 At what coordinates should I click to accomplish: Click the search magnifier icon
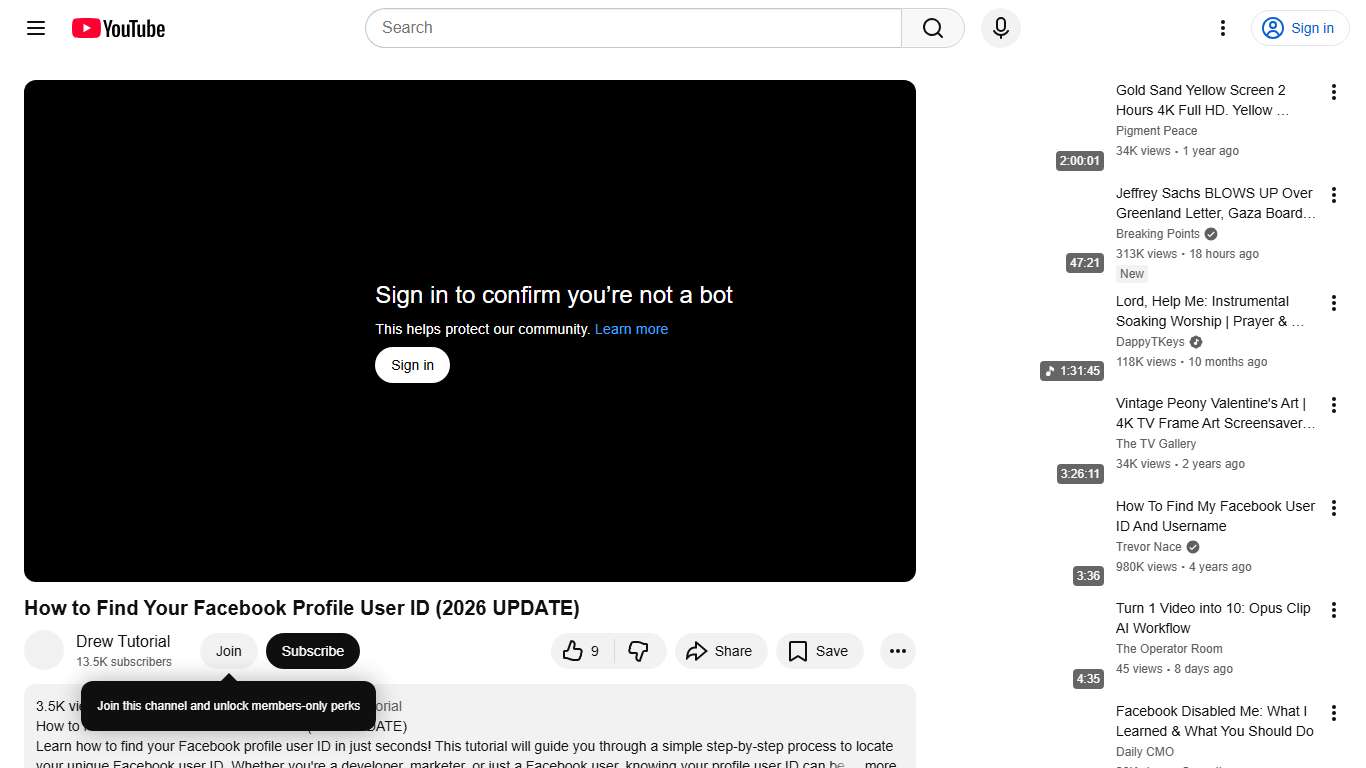pyautogui.click(x=930, y=28)
